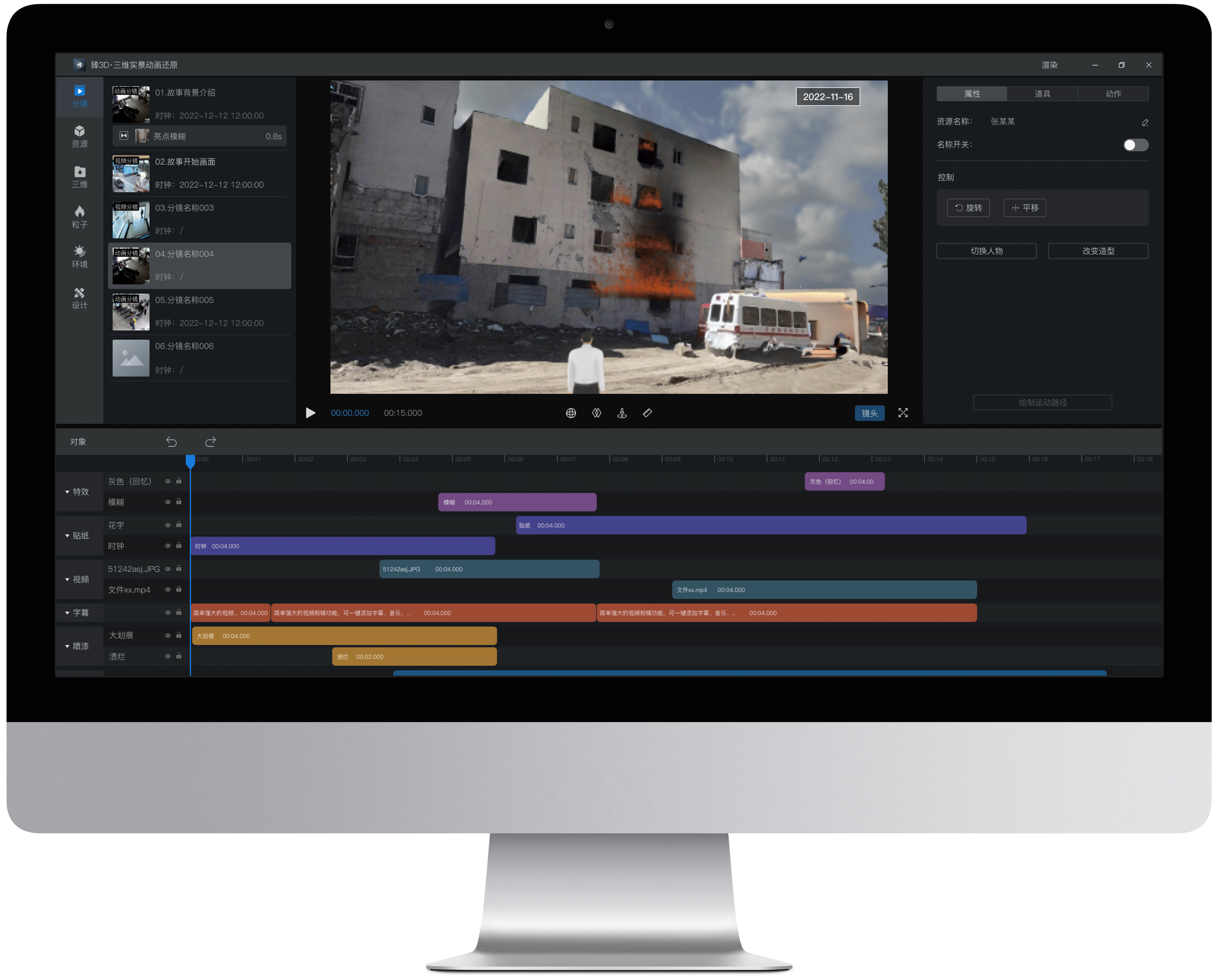Image resolution: width=1218 pixels, height=980 pixels.
Task: Lock the 花字 track
Action: click(x=179, y=525)
